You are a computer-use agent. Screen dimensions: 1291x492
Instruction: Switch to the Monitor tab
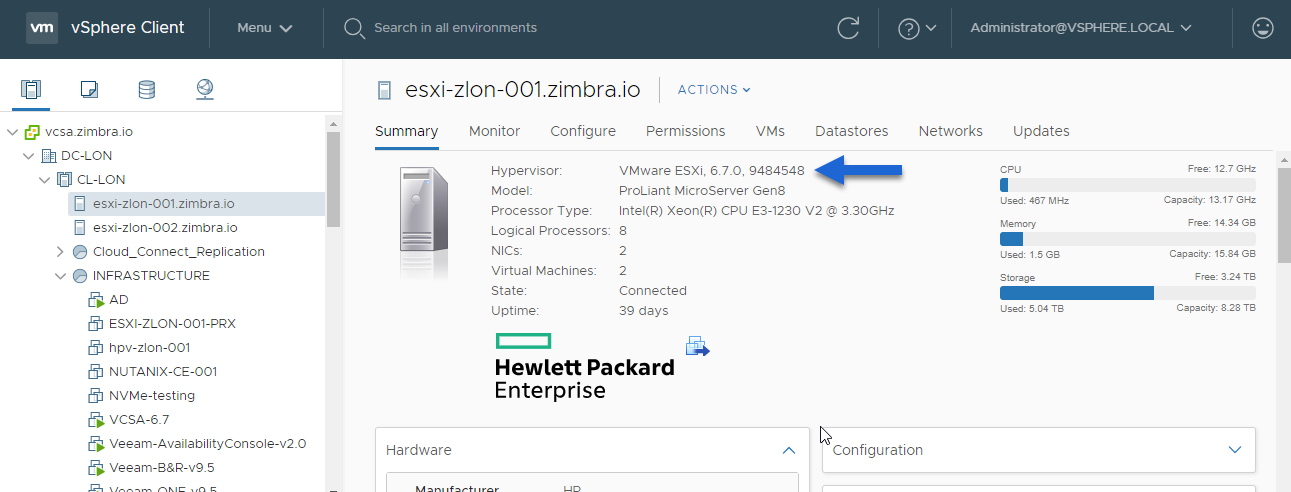(494, 131)
